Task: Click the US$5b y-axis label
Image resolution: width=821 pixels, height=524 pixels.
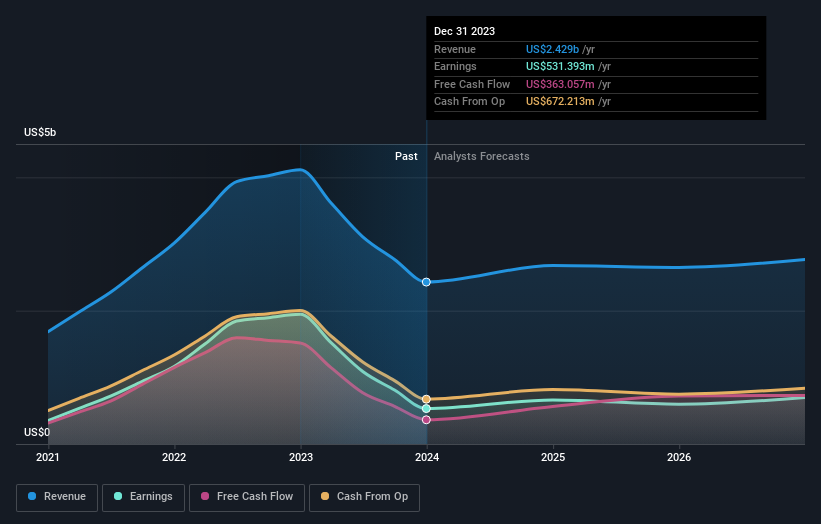Action: click(x=40, y=132)
